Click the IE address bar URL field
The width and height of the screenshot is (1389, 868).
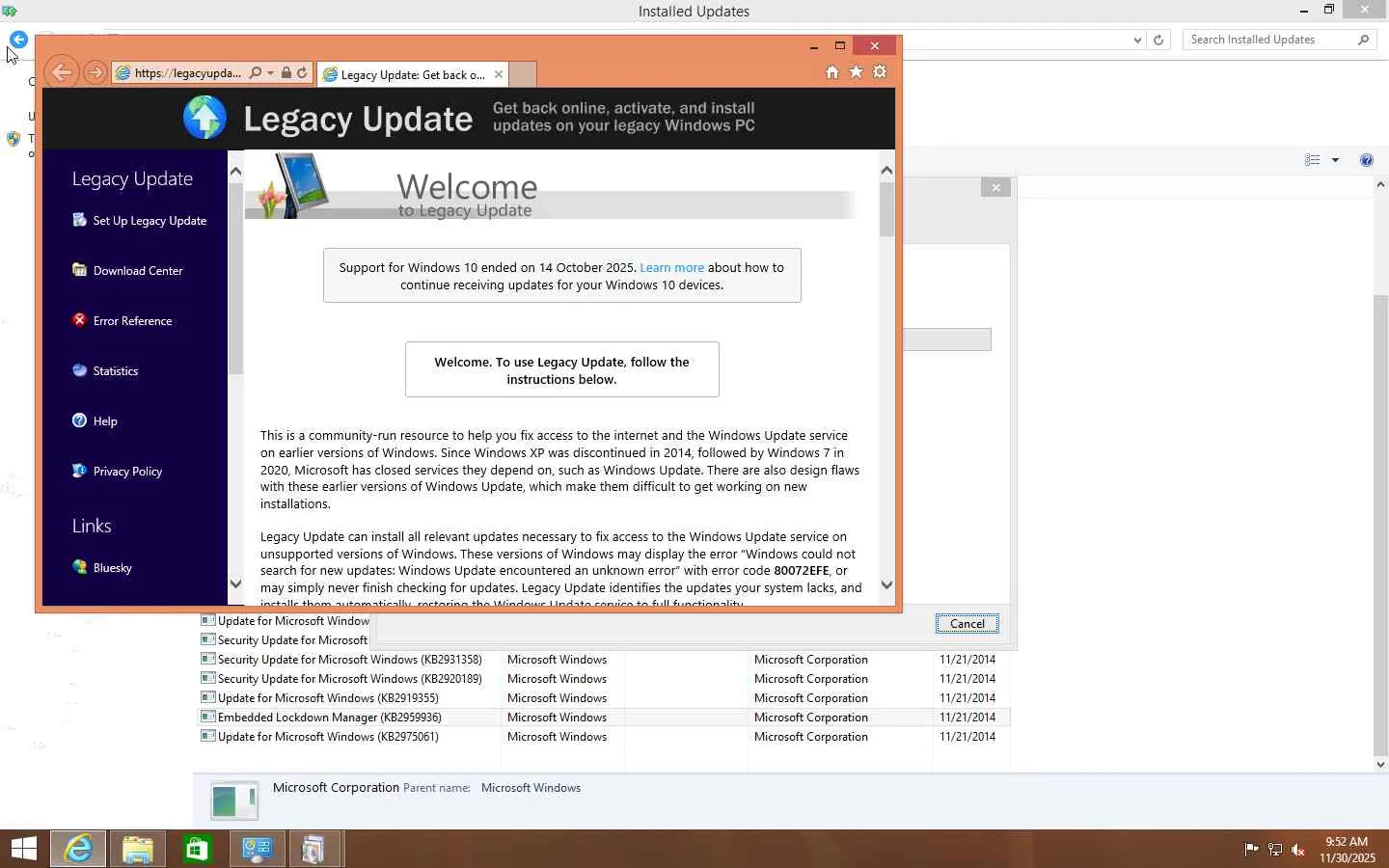[188, 73]
